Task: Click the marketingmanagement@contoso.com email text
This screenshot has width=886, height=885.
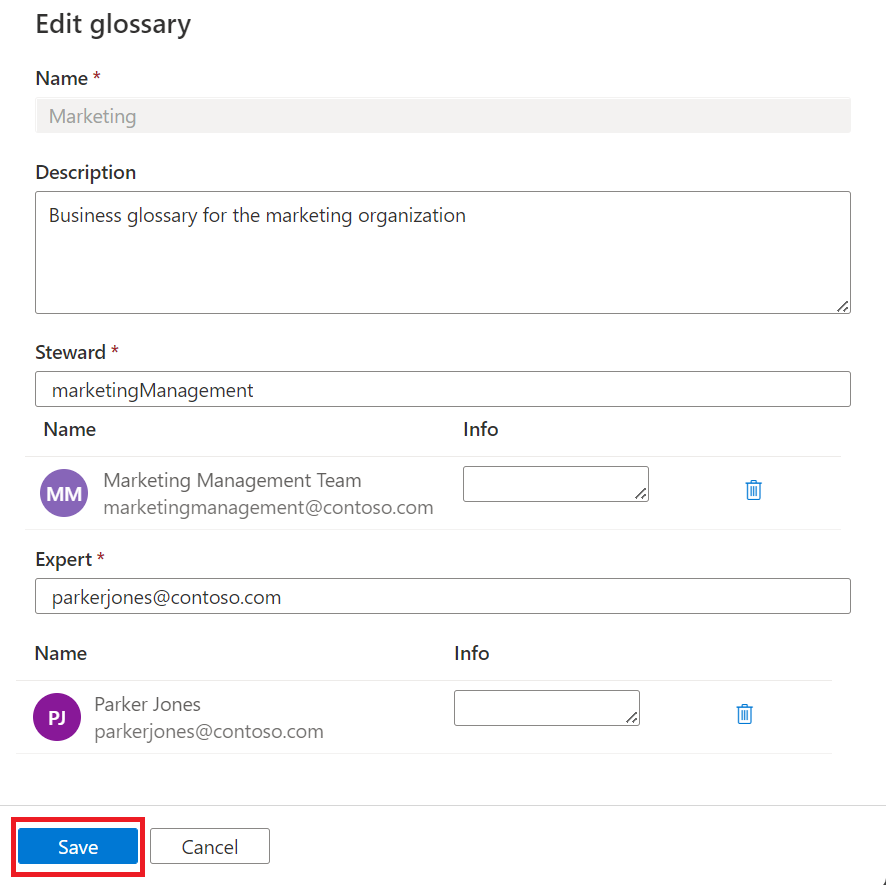Action: 268,508
